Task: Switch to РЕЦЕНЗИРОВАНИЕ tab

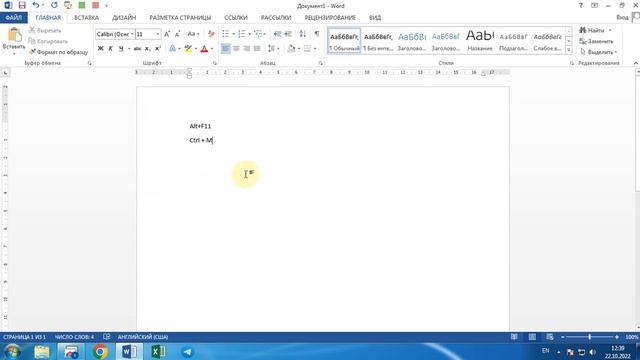Action: [x=330, y=18]
